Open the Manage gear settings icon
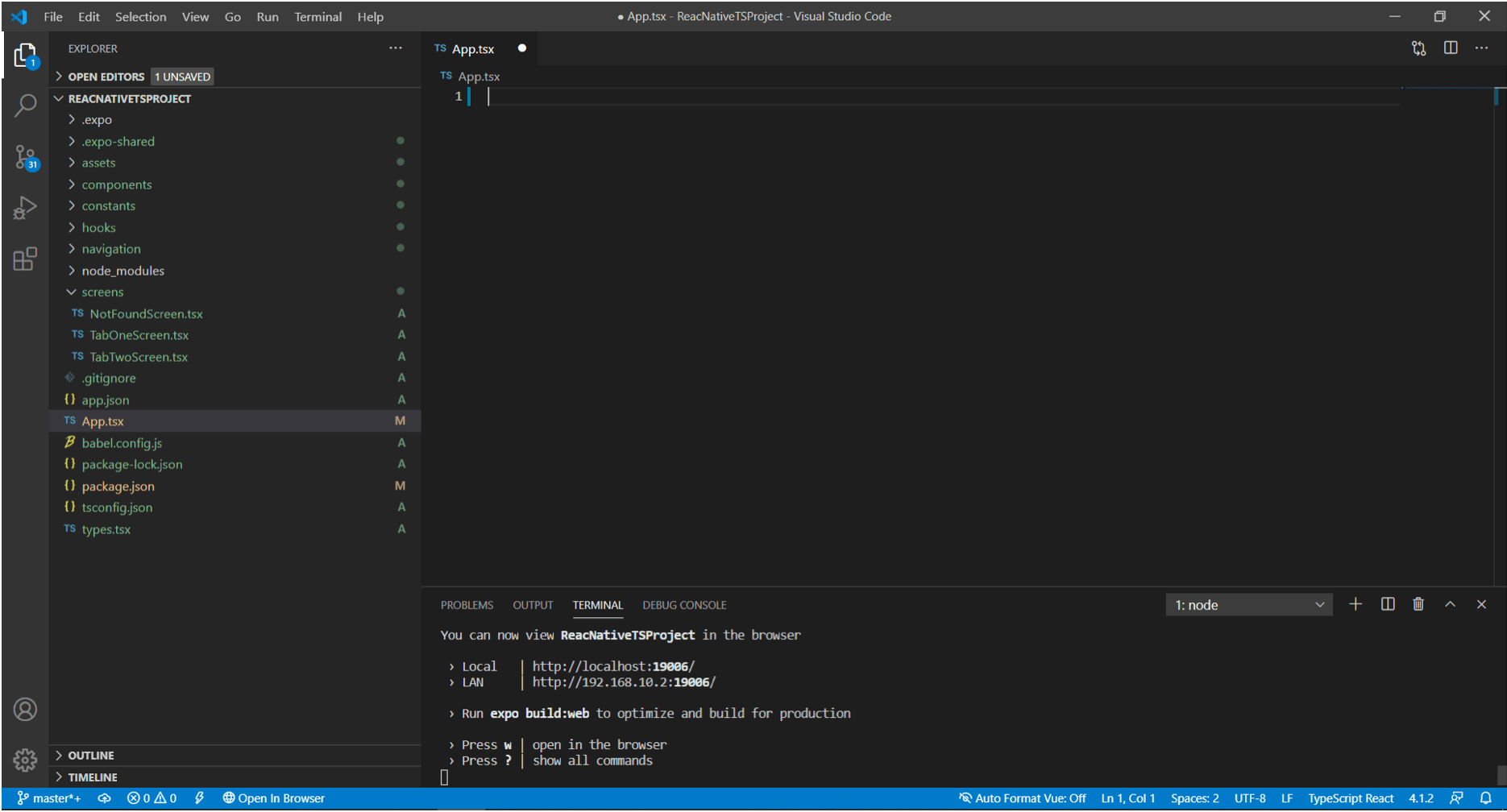The width and height of the screenshot is (1507, 812). point(26,760)
